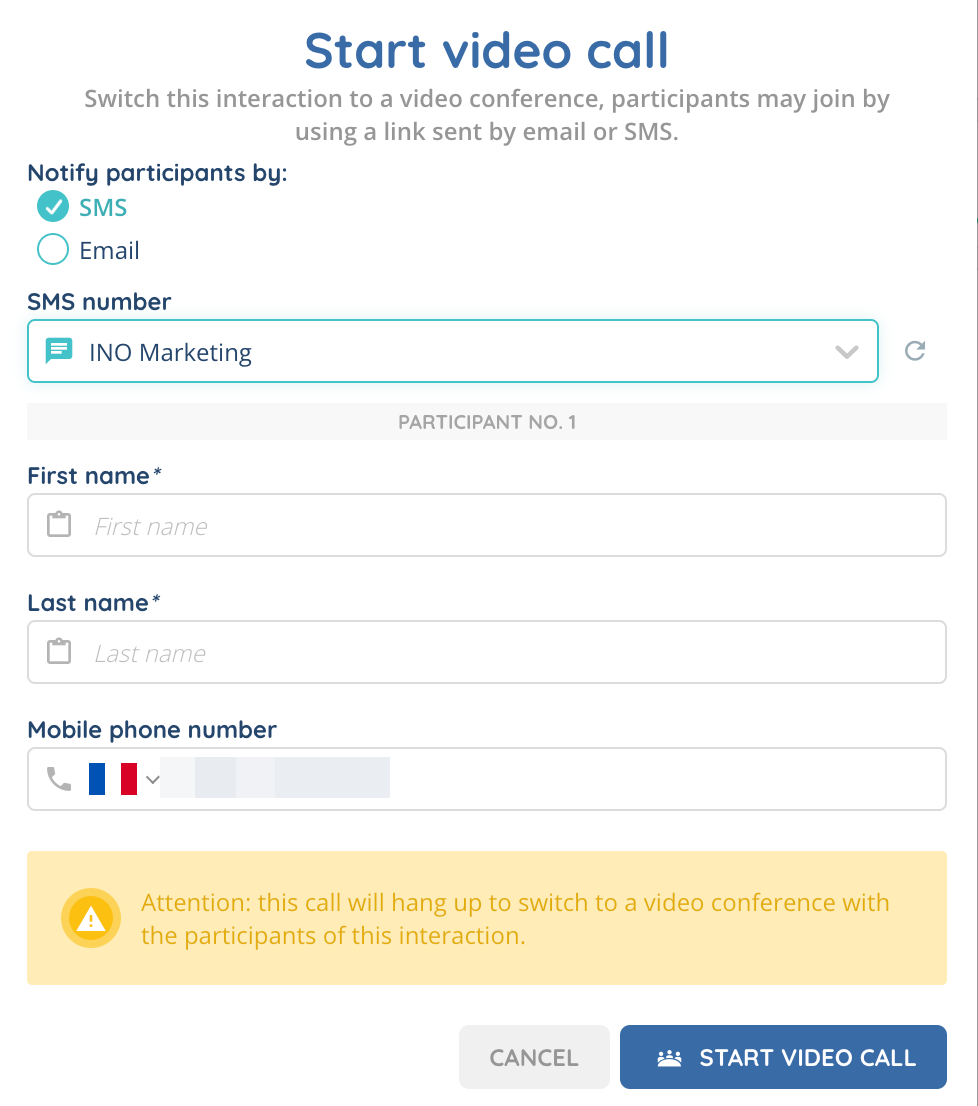Select the SMS notification radio button

coord(53,207)
